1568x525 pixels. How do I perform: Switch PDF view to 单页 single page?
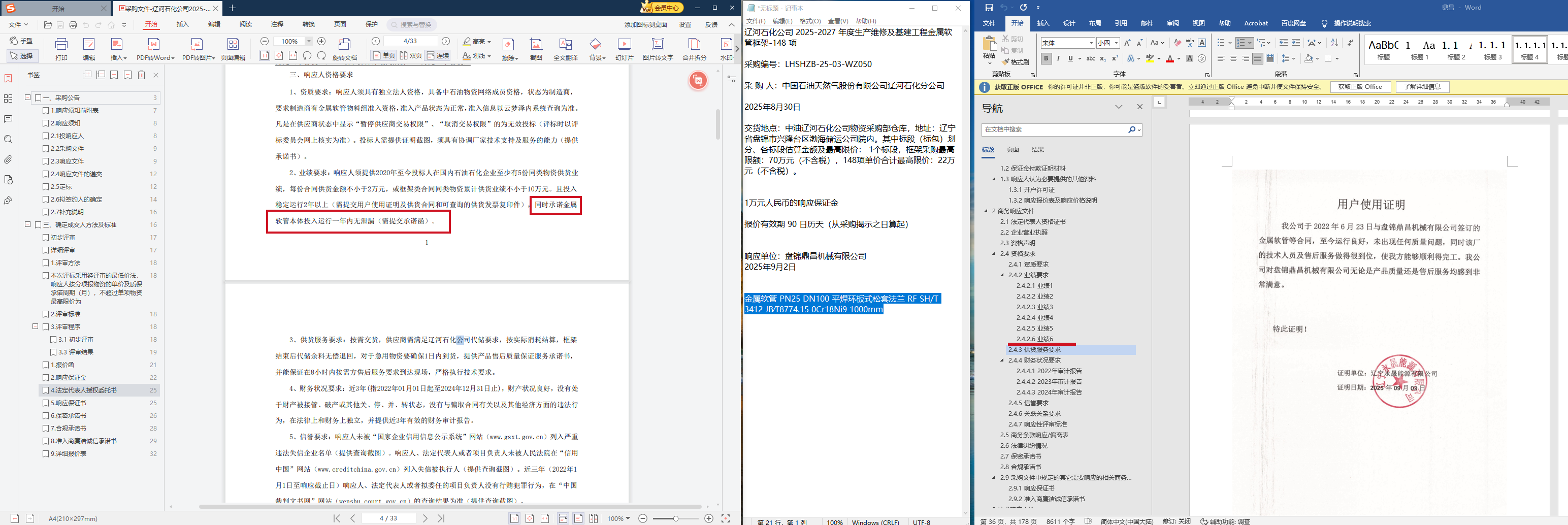(383, 56)
